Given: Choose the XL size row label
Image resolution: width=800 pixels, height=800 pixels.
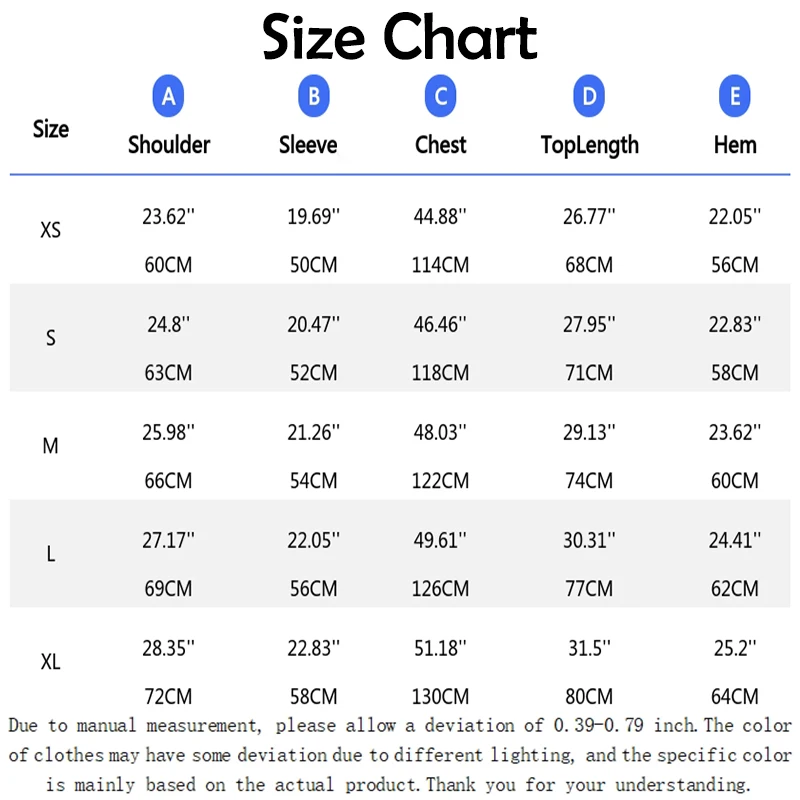Looking at the screenshot, I should (51, 662).
